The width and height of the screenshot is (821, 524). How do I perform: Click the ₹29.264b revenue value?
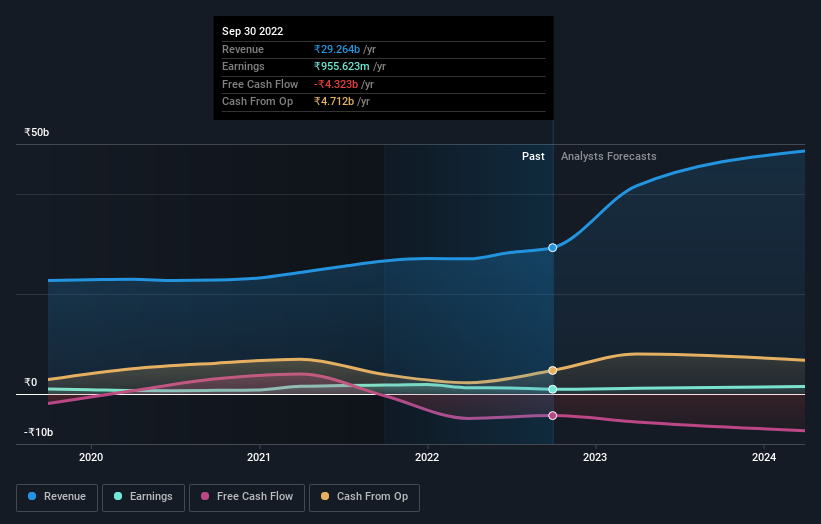pyautogui.click(x=337, y=49)
